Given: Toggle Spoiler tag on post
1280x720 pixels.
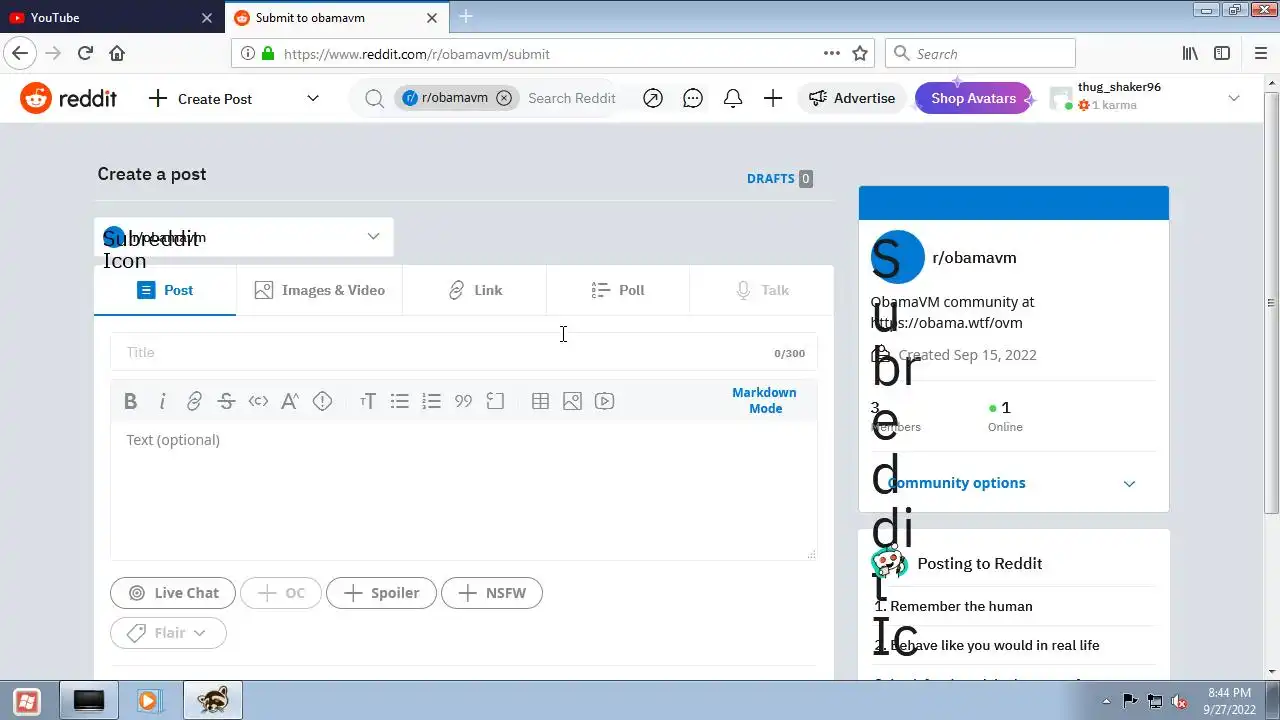Looking at the screenshot, I should [x=381, y=593].
